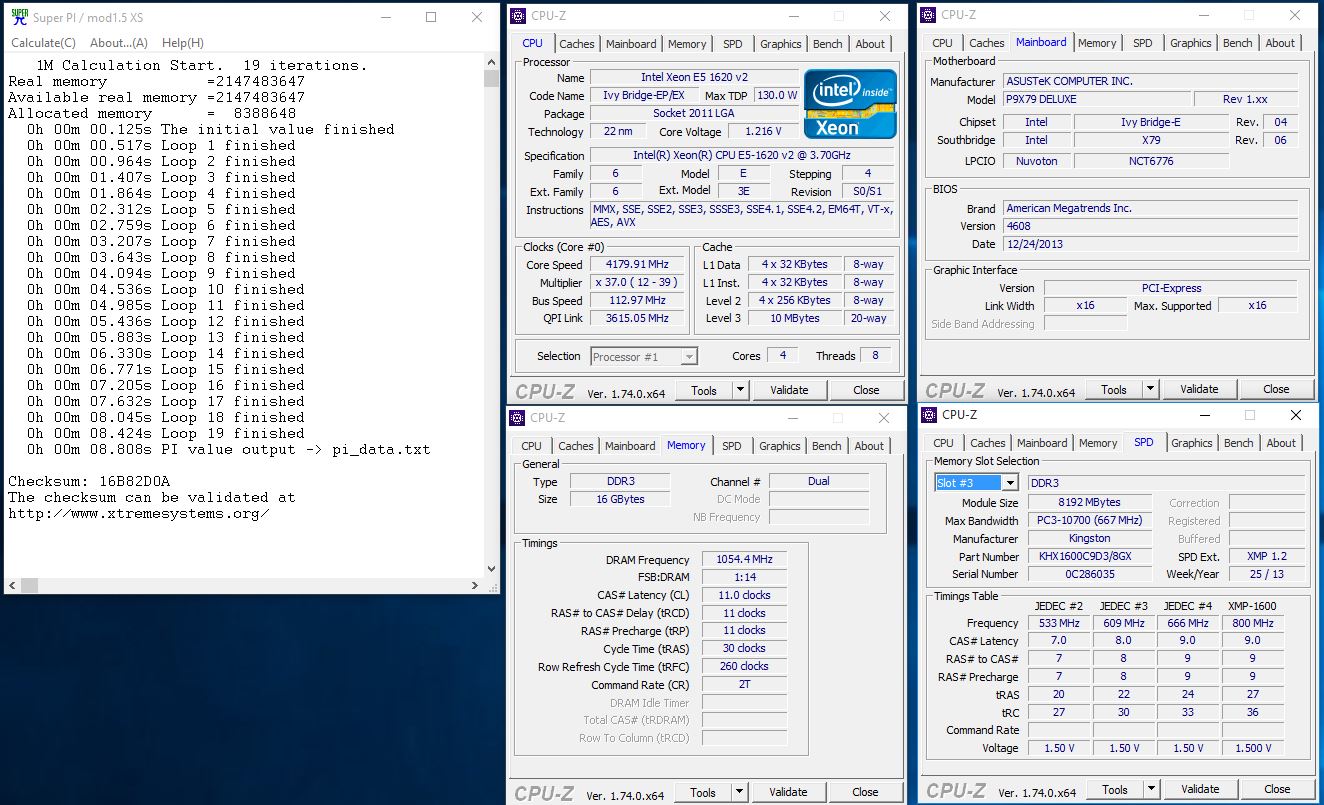The height and width of the screenshot is (805, 1324).
Task: Click the Super PI horizontal scrollbar right arrow
Action: click(x=475, y=586)
